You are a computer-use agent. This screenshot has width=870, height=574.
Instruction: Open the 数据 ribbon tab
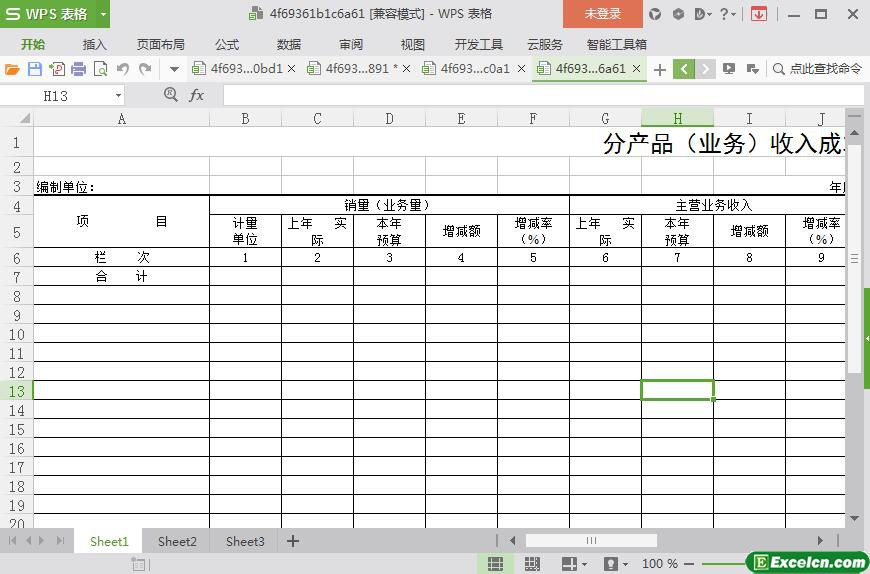pos(289,44)
